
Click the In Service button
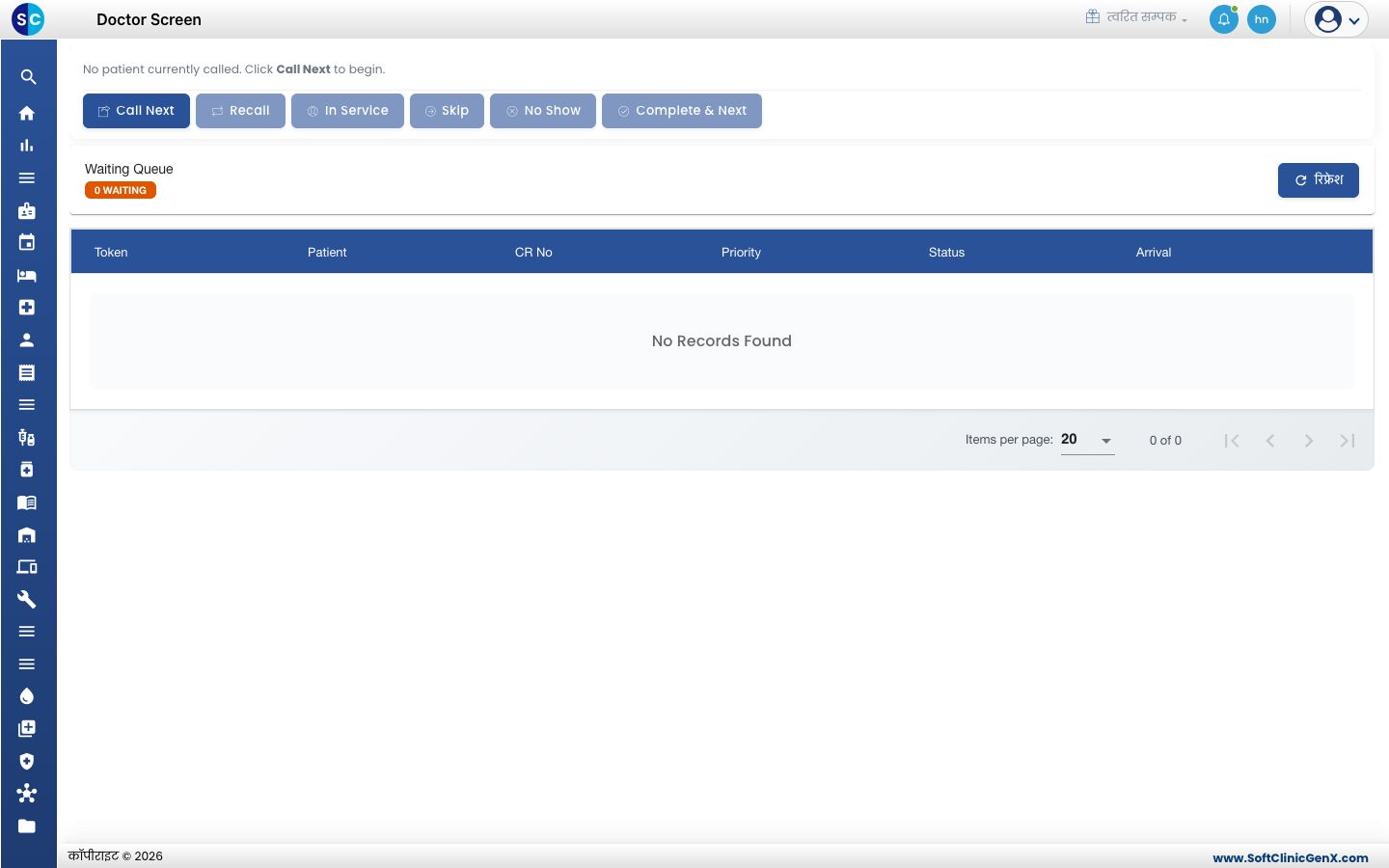pyautogui.click(x=347, y=111)
